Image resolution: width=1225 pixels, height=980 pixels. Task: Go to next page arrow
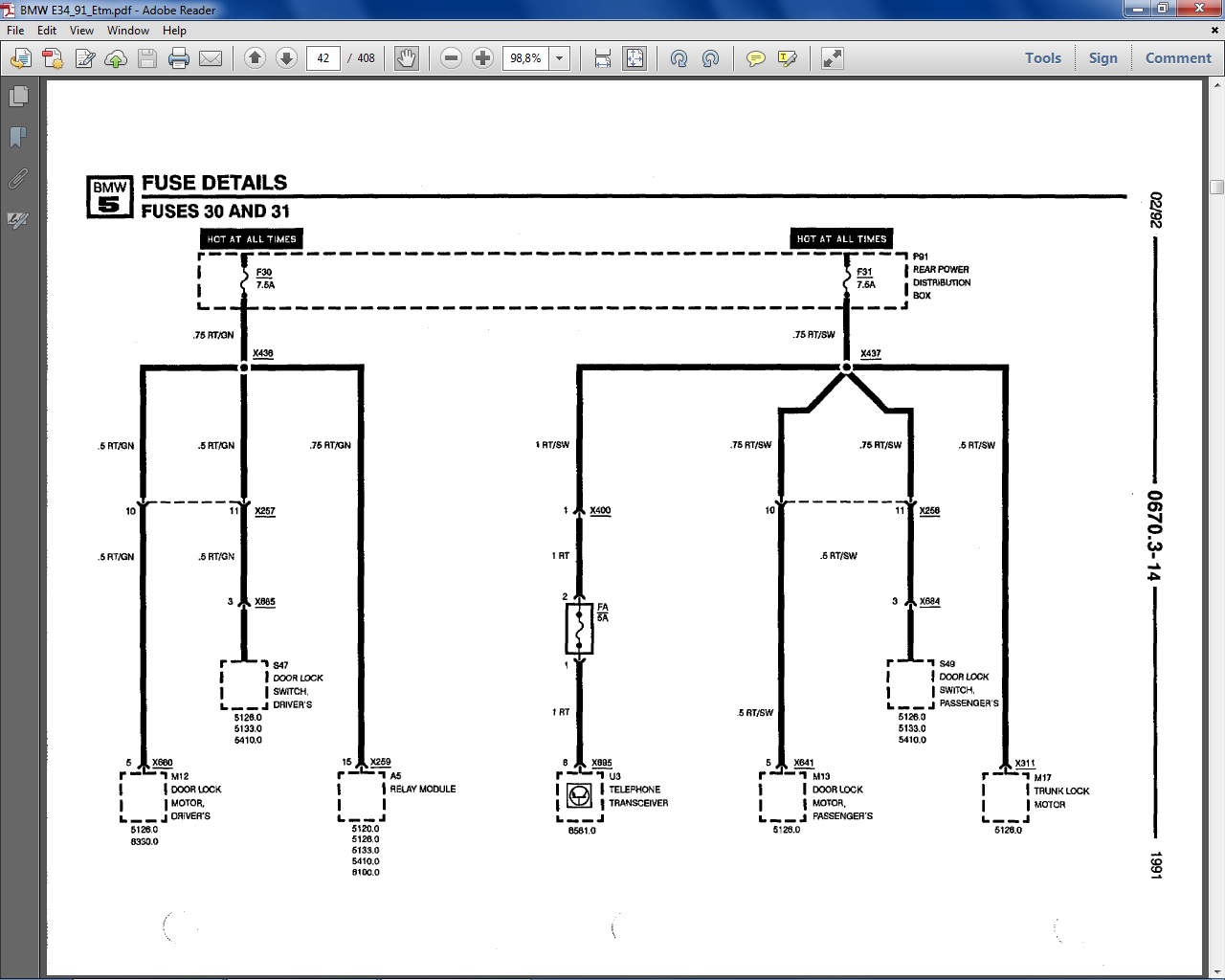click(x=286, y=58)
